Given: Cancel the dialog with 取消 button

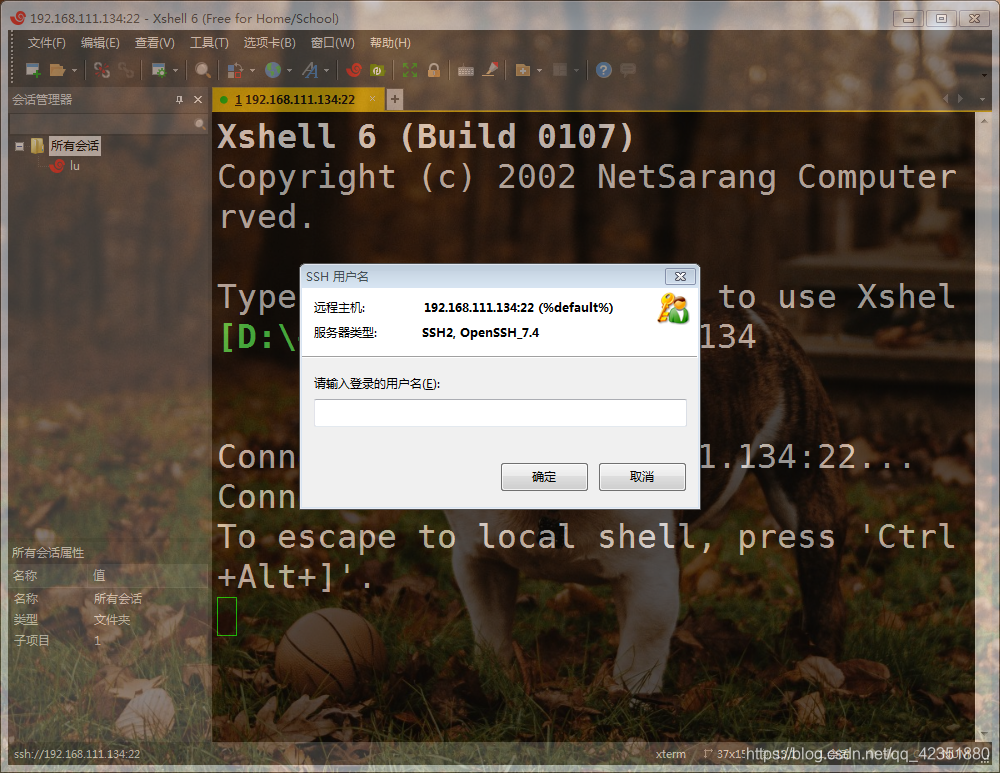Looking at the screenshot, I should click(642, 477).
